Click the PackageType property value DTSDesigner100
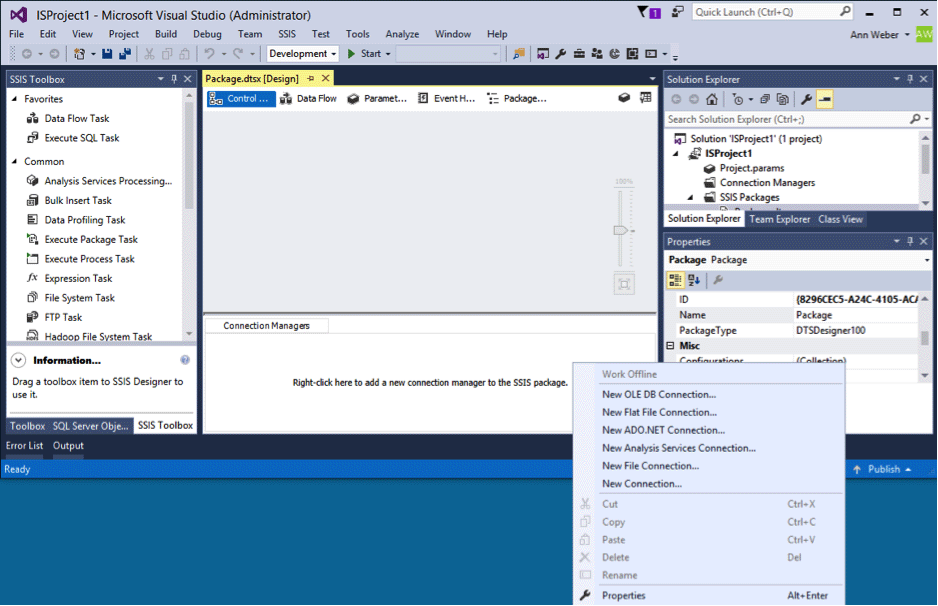 tap(830, 331)
